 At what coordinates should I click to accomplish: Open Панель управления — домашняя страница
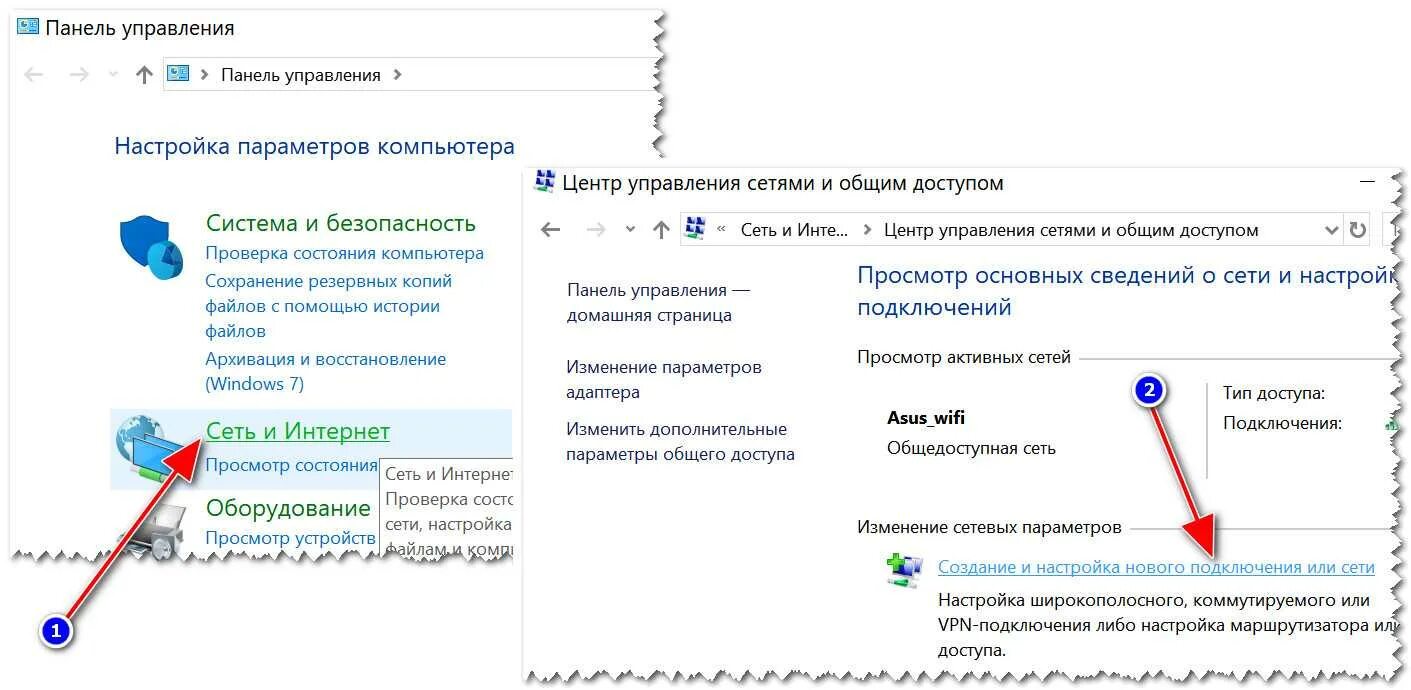pos(658,302)
